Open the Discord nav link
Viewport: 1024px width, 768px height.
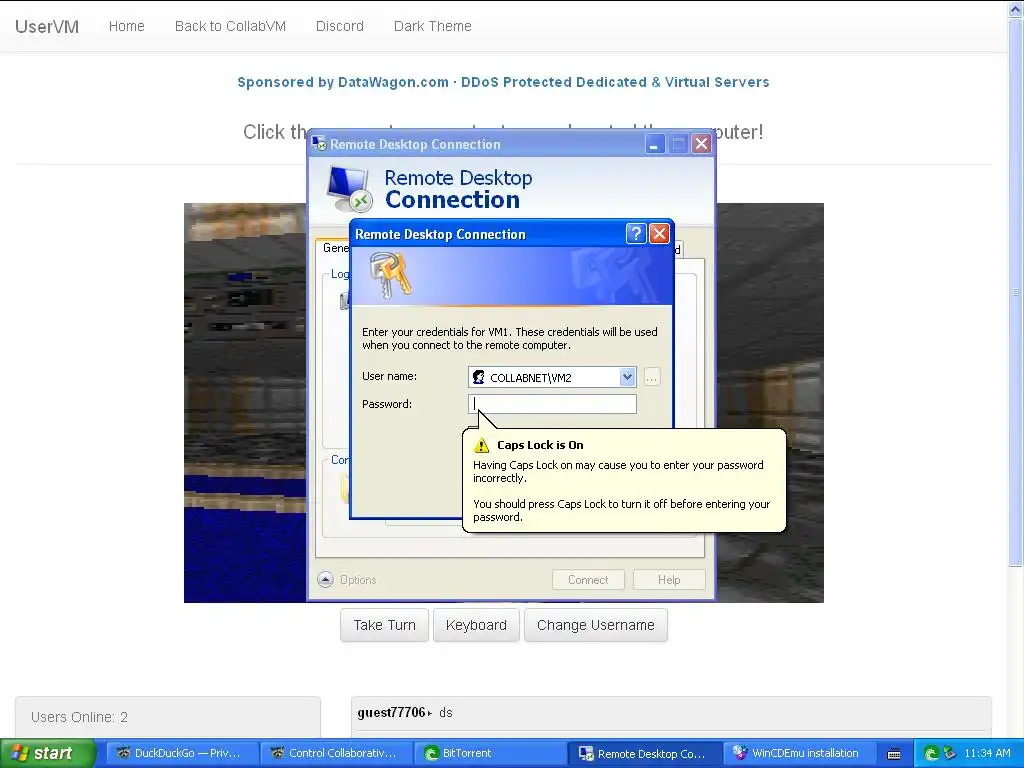(340, 26)
